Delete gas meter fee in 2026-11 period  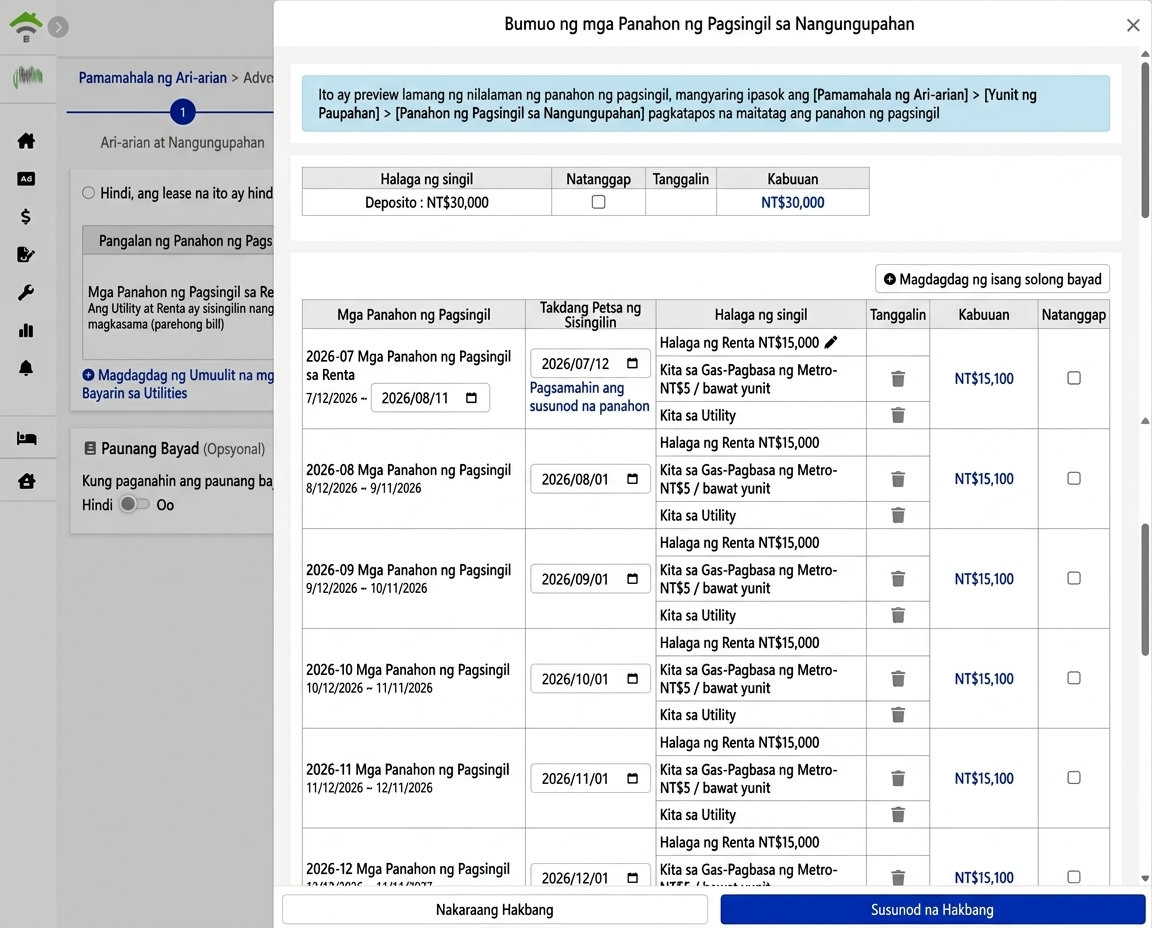click(x=898, y=779)
